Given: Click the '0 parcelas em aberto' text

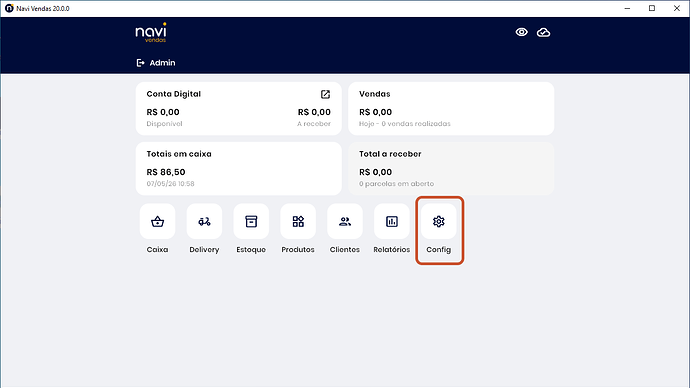Looking at the screenshot, I should (x=396, y=184).
